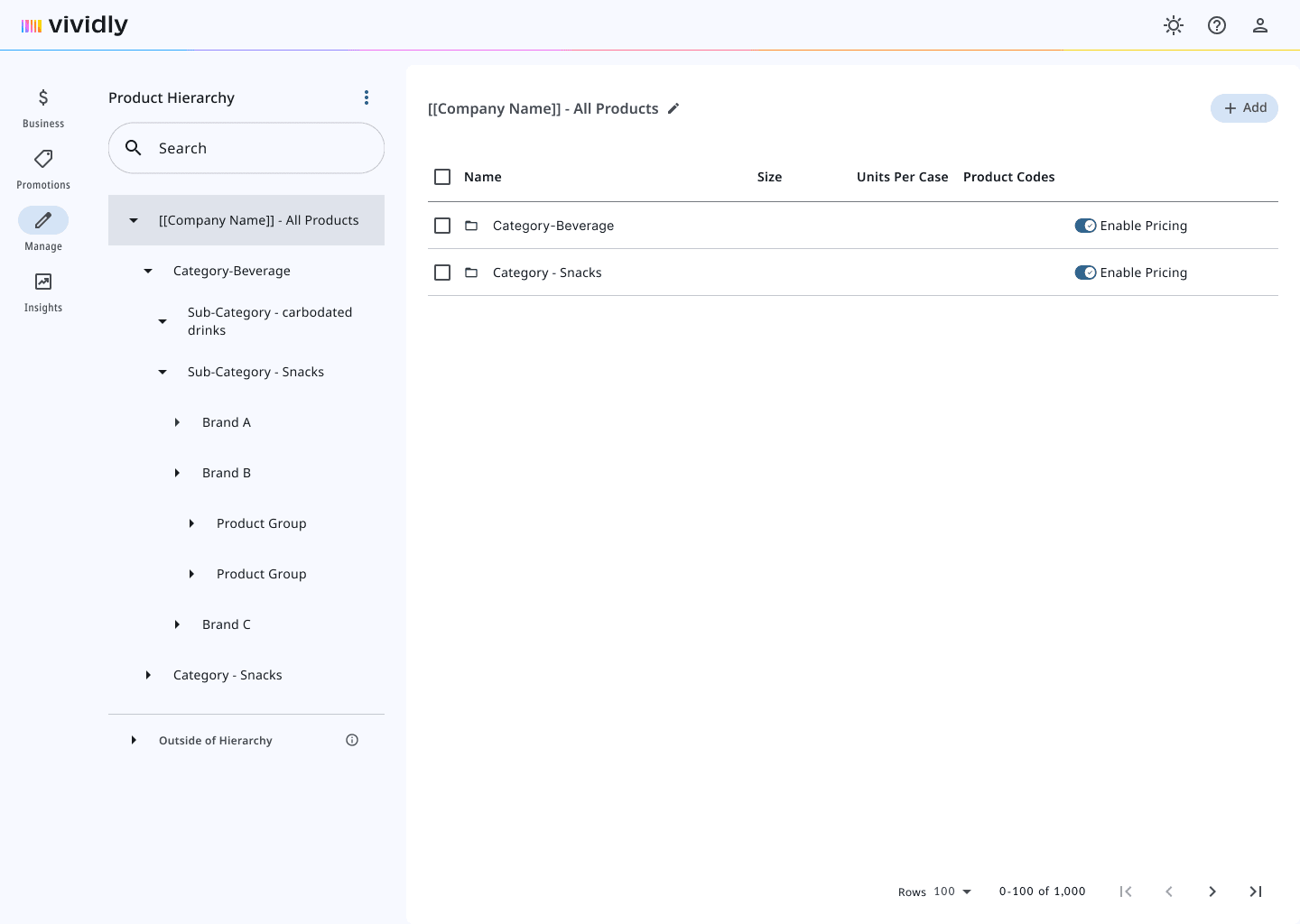Click Outside of Hierarchy info icon

(352, 740)
